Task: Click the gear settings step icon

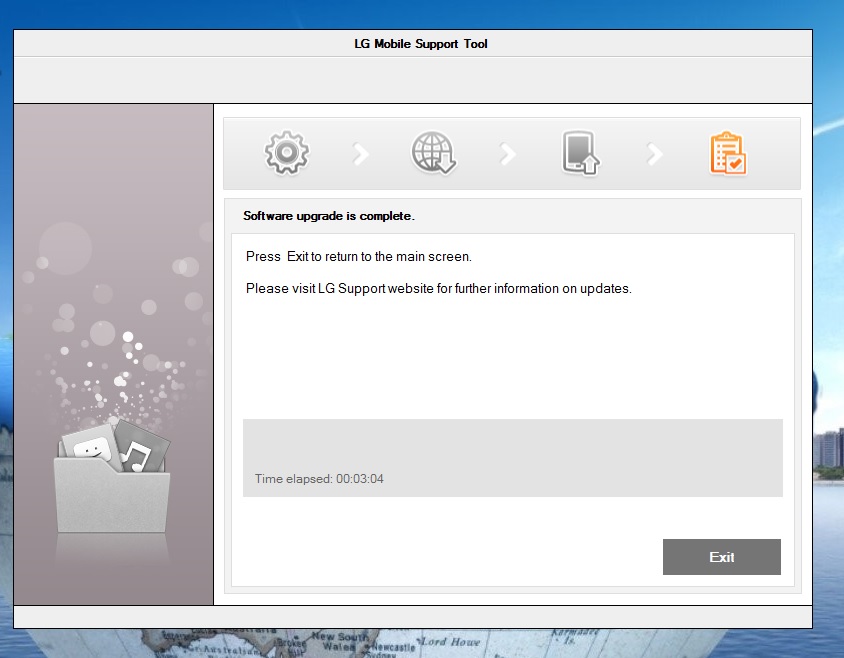Action: (287, 152)
